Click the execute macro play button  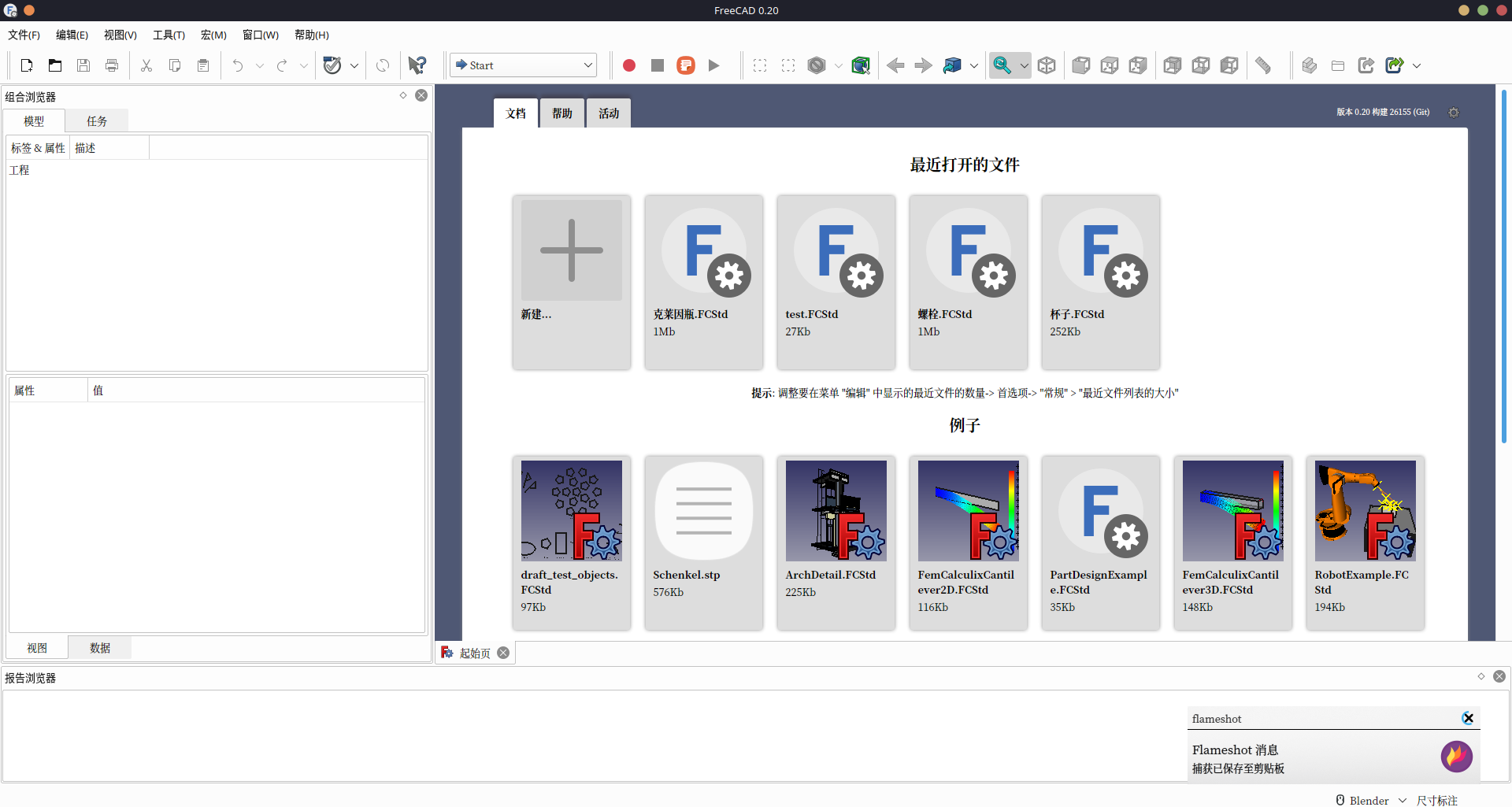tap(714, 65)
